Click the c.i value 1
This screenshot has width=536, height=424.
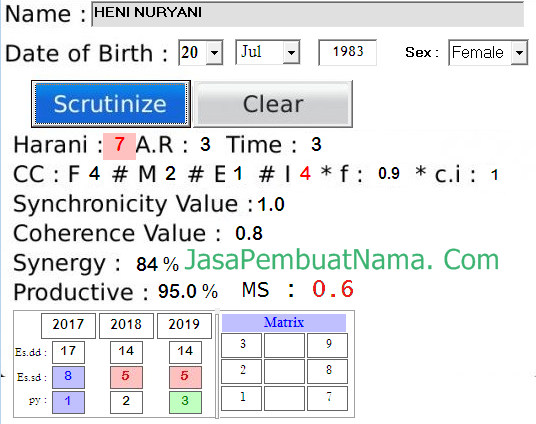pos(494,175)
